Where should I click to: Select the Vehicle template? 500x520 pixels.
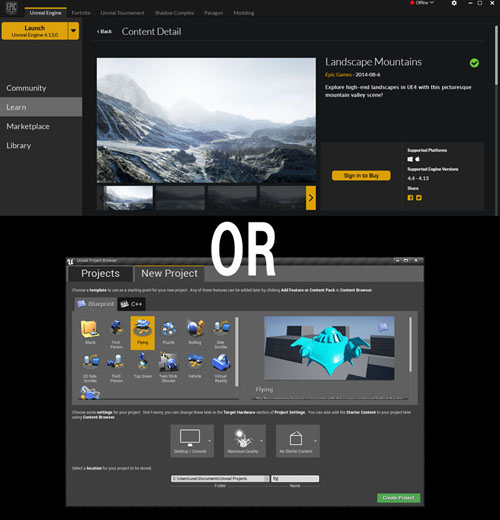pos(195,366)
